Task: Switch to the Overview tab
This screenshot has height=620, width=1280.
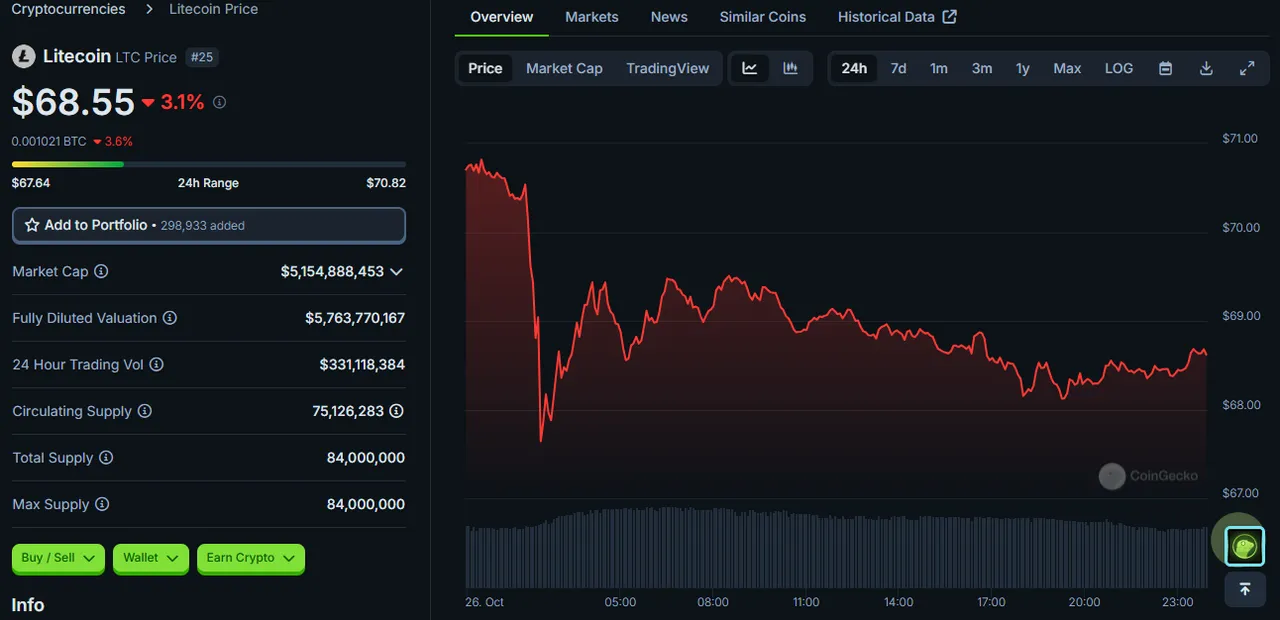Action: pos(502,17)
